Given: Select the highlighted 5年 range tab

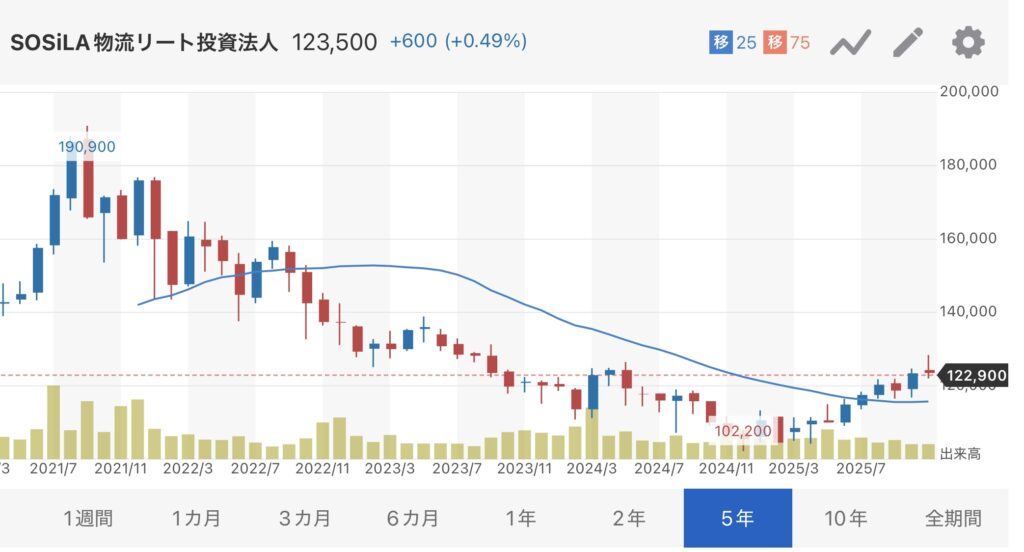Looking at the screenshot, I should click(737, 518).
